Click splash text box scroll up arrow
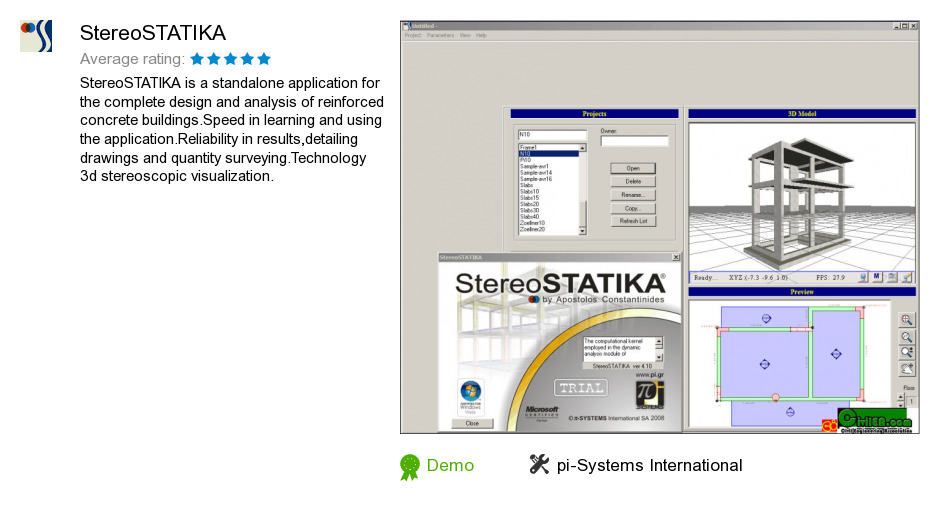 [x=659, y=341]
